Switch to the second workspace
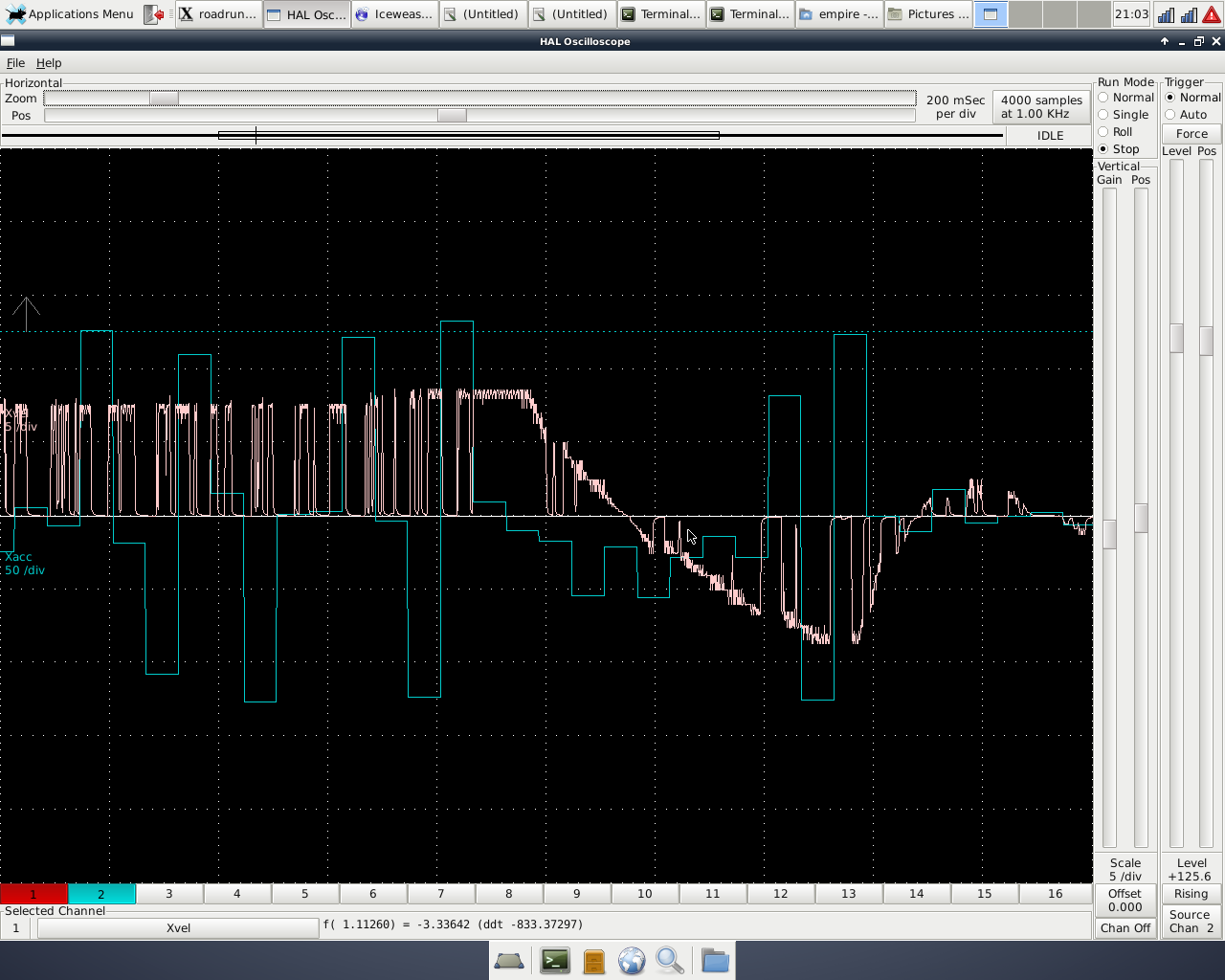Image resolution: width=1225 pixels, height=980 pixels. click(1025, 14)
